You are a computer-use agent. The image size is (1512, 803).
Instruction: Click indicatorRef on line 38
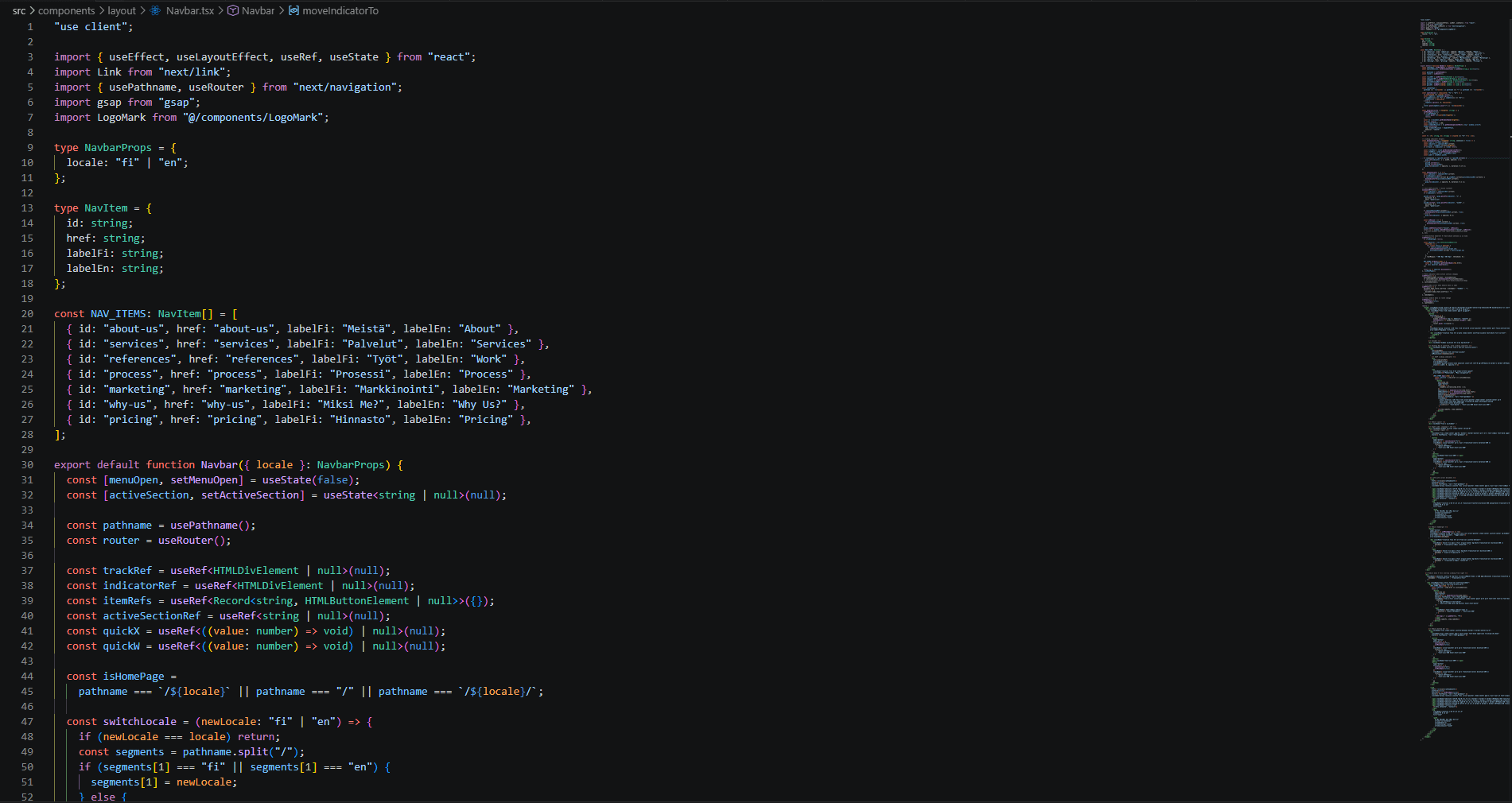pos(140,586)
